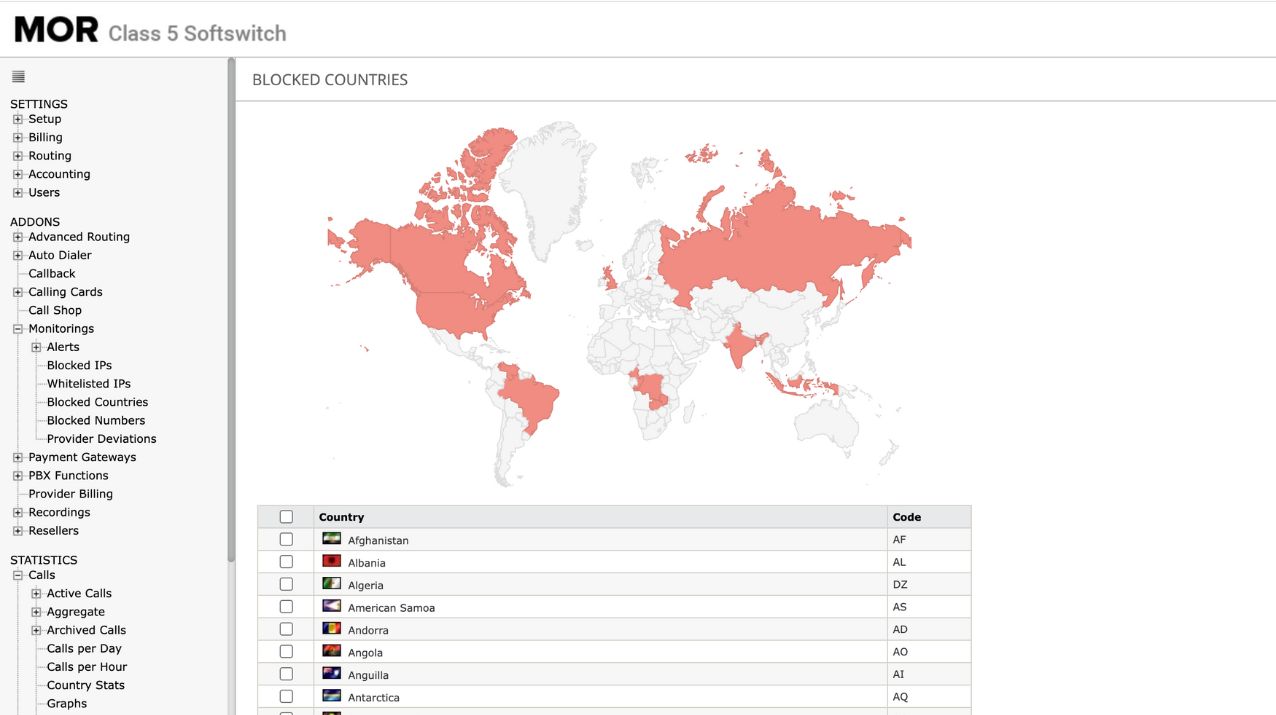The image size is (1276, 715).
Task: Click Australia on the world map
Action: 826,427
